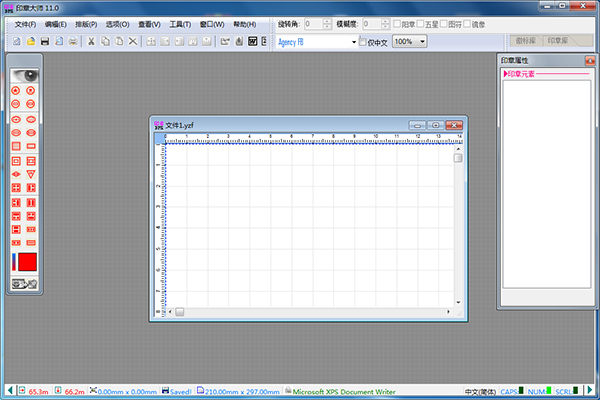Check the 仅中文 checkbox
Screen dimensions: 600x400
tap(364, 41)
